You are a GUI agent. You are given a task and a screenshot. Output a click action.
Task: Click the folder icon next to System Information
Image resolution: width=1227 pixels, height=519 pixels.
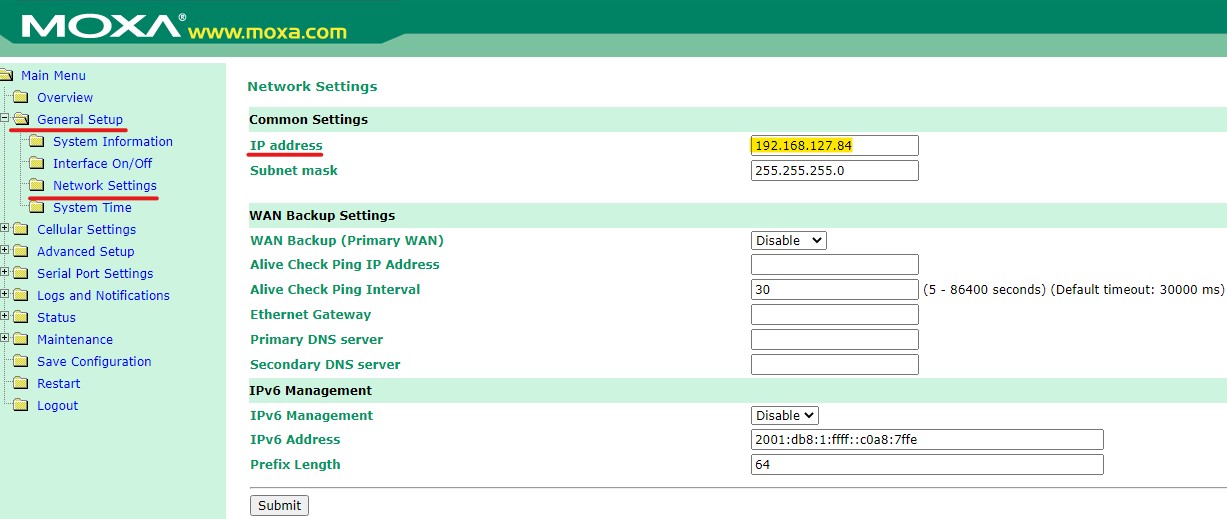(x=36, y=141)
